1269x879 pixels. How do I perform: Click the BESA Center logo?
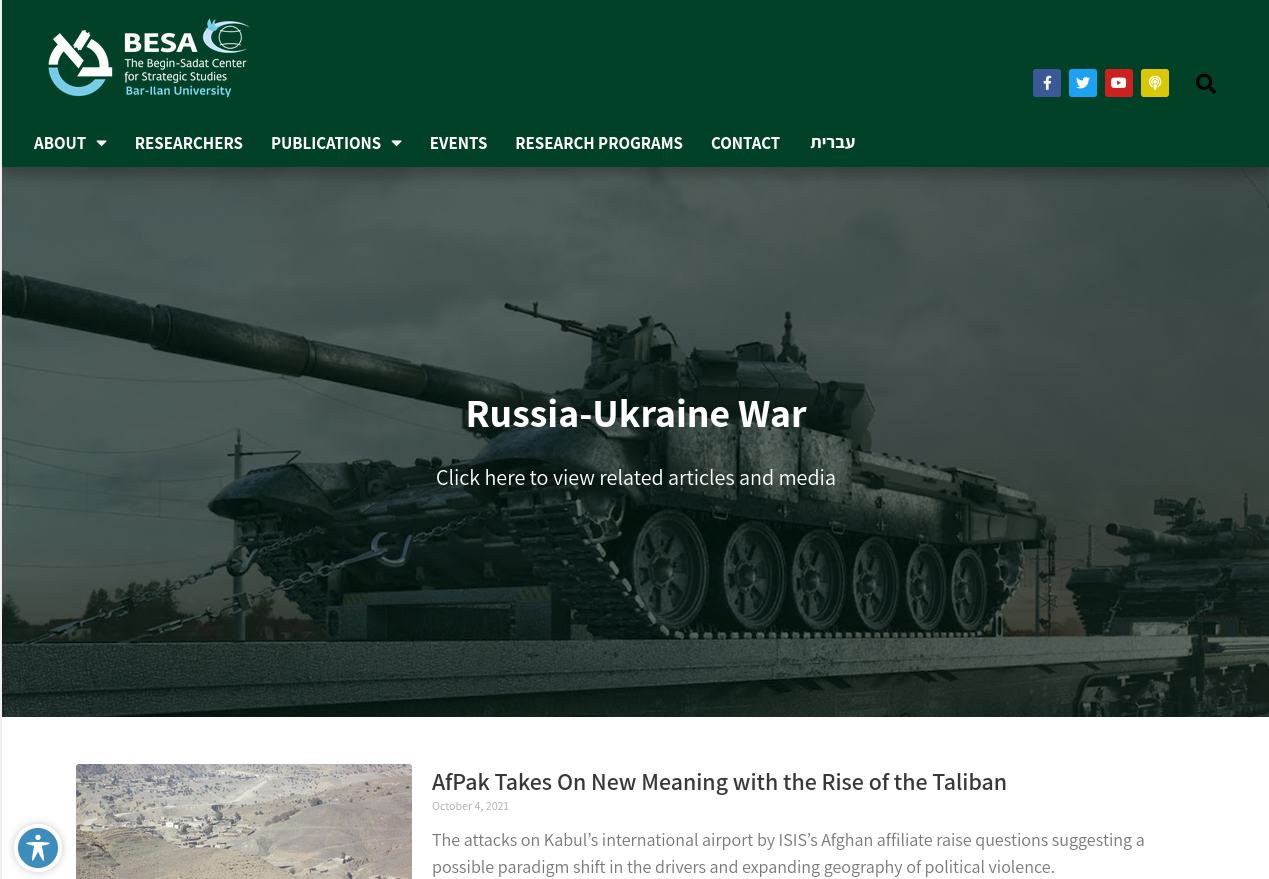pos(147,57)
